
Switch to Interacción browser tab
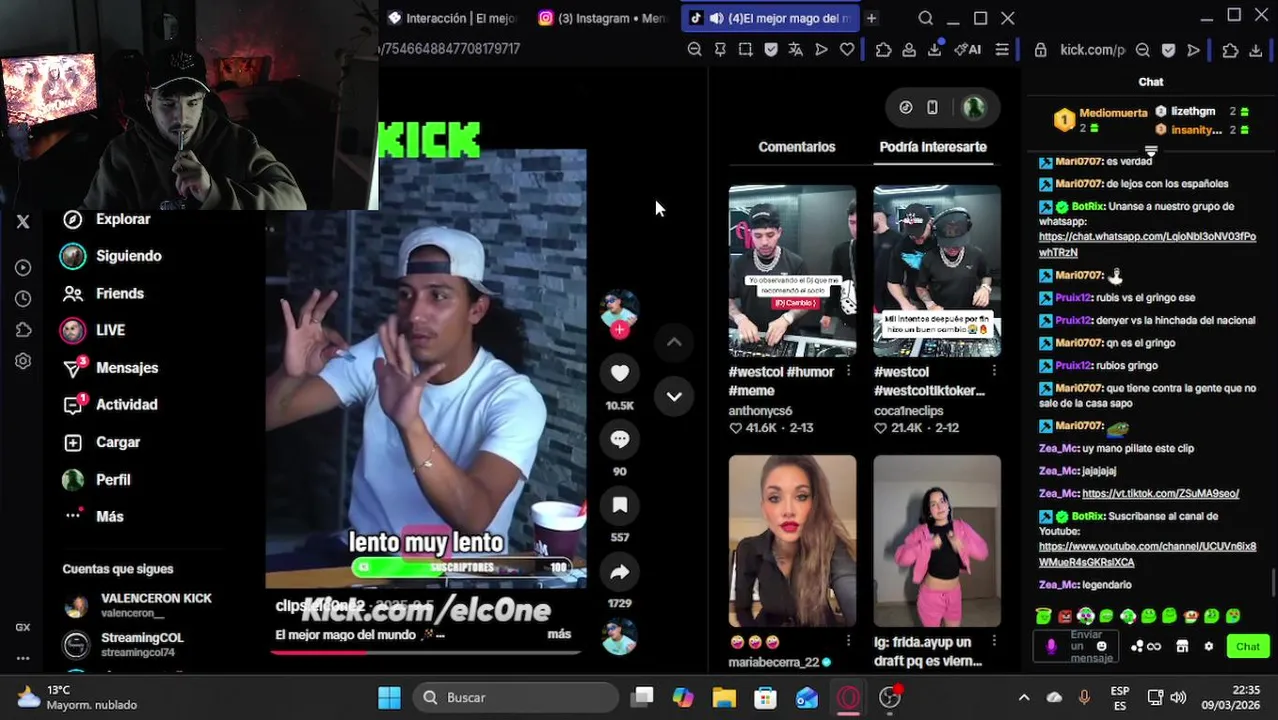click(452, 18)
